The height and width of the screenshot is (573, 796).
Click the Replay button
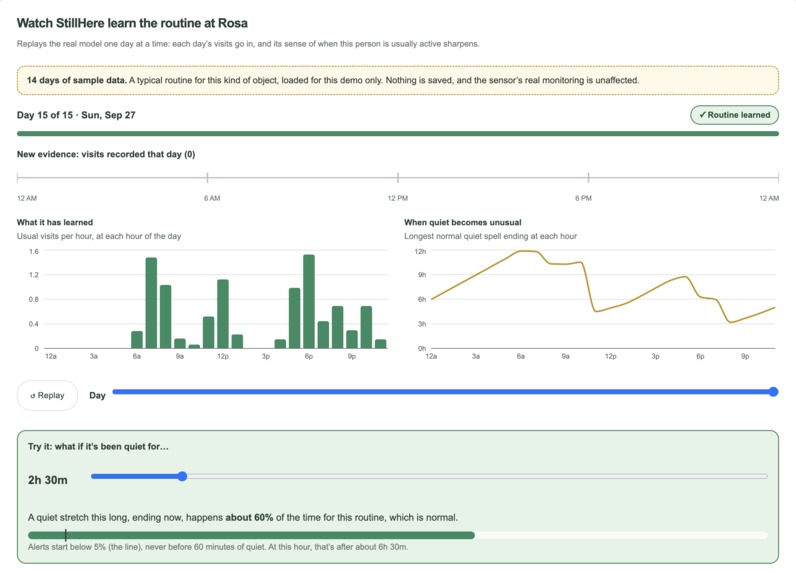point(47,395)
